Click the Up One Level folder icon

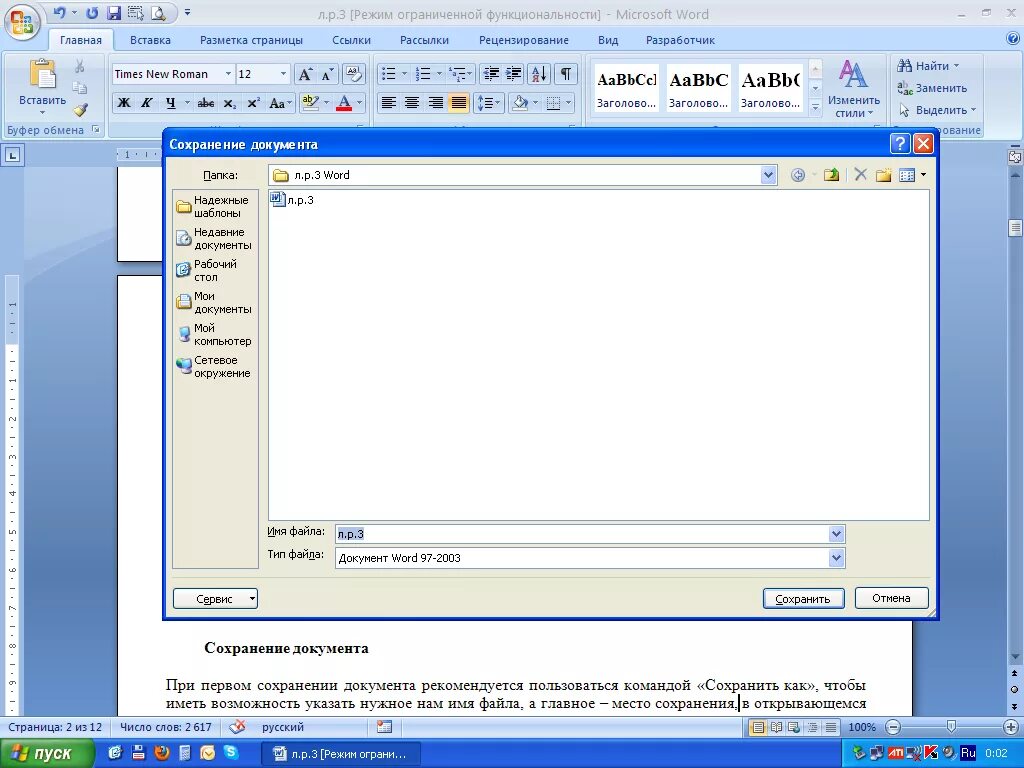coord(831,175)
